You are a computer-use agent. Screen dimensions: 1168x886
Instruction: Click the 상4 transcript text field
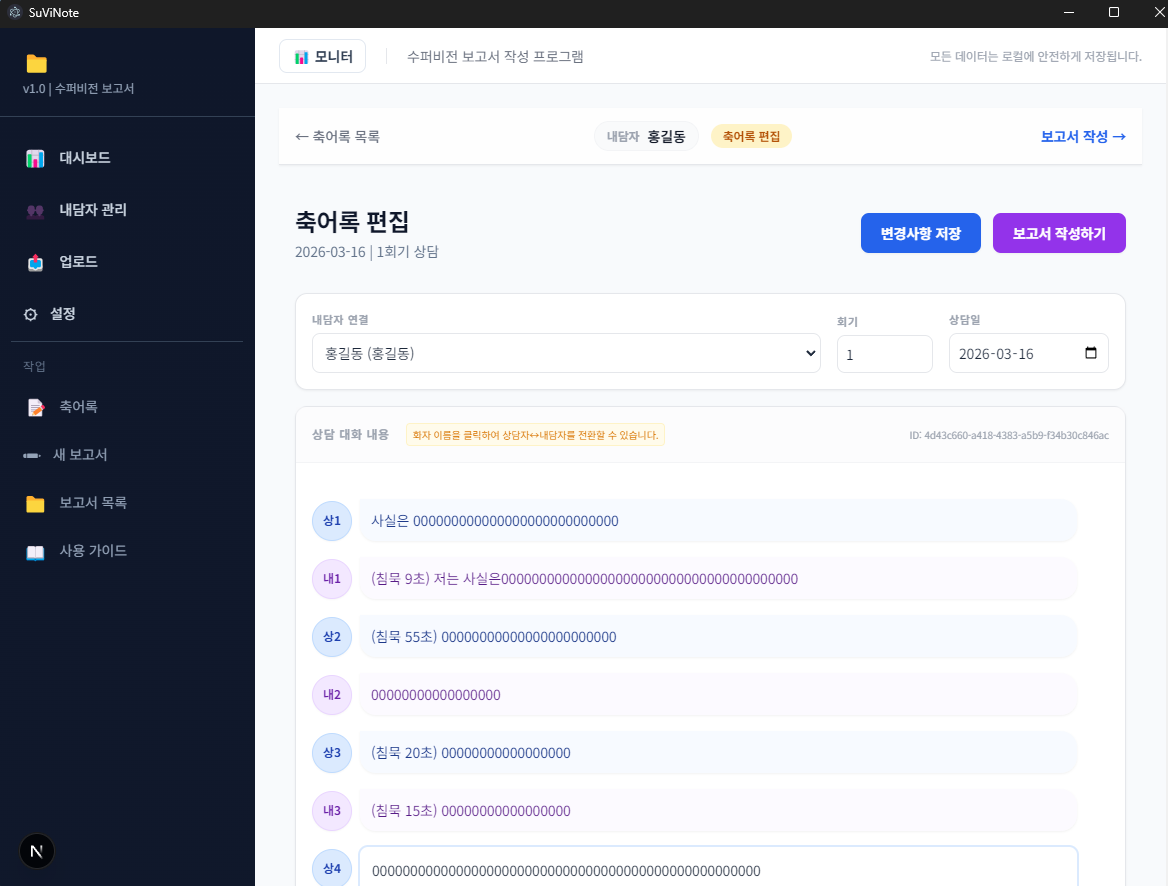[718, 868]
